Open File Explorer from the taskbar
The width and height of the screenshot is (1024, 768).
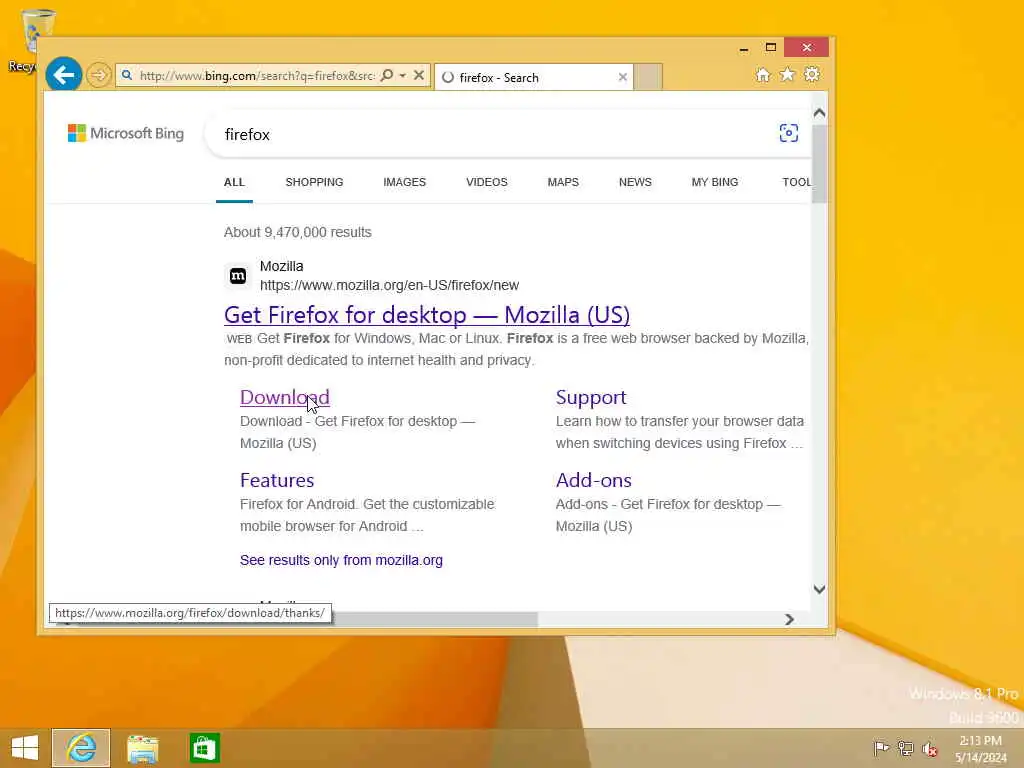click(x=142, y=748)
